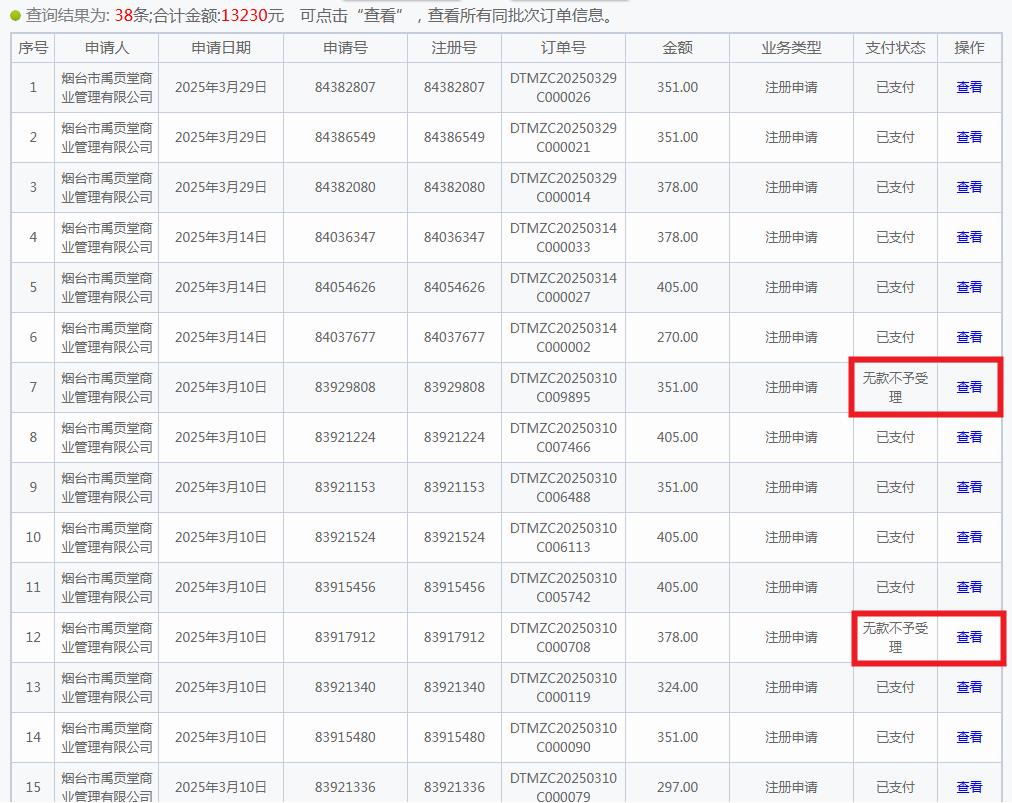Screen dimensions: 1012x803
Task: Open 查看 link for order DTMZC20250329C000026
Action: pyautogui.click(x=969, y=87)
